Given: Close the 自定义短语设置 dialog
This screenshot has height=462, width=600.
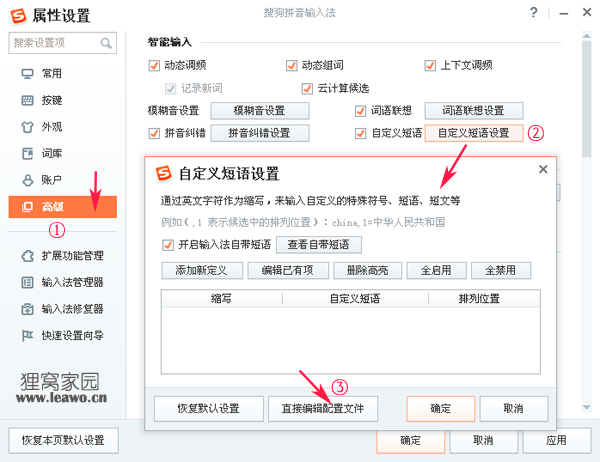Looking at the screenshot, I should tap(543, 169).
